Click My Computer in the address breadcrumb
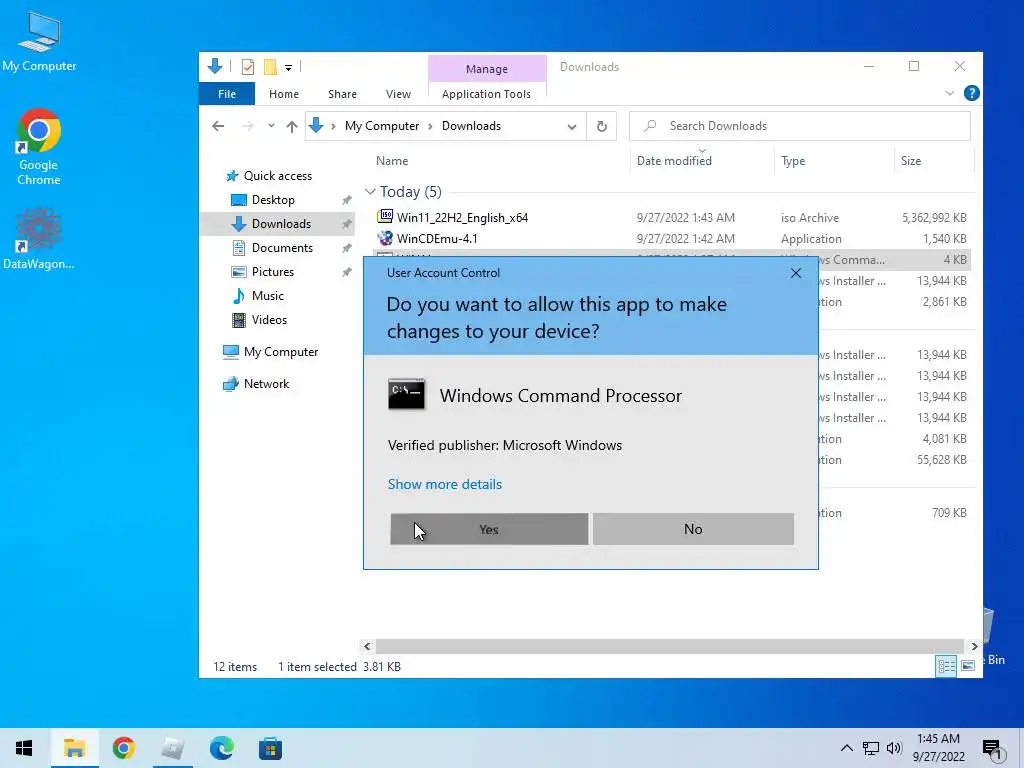 coord(382,126)
